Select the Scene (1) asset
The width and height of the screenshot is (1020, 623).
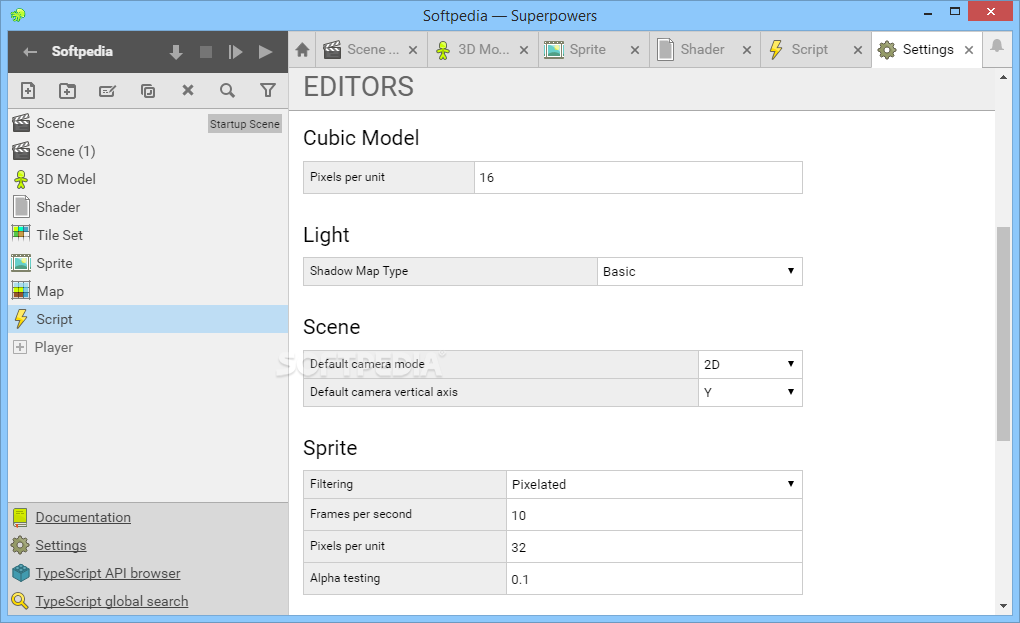pyautogui.click(x=148, y=151)
